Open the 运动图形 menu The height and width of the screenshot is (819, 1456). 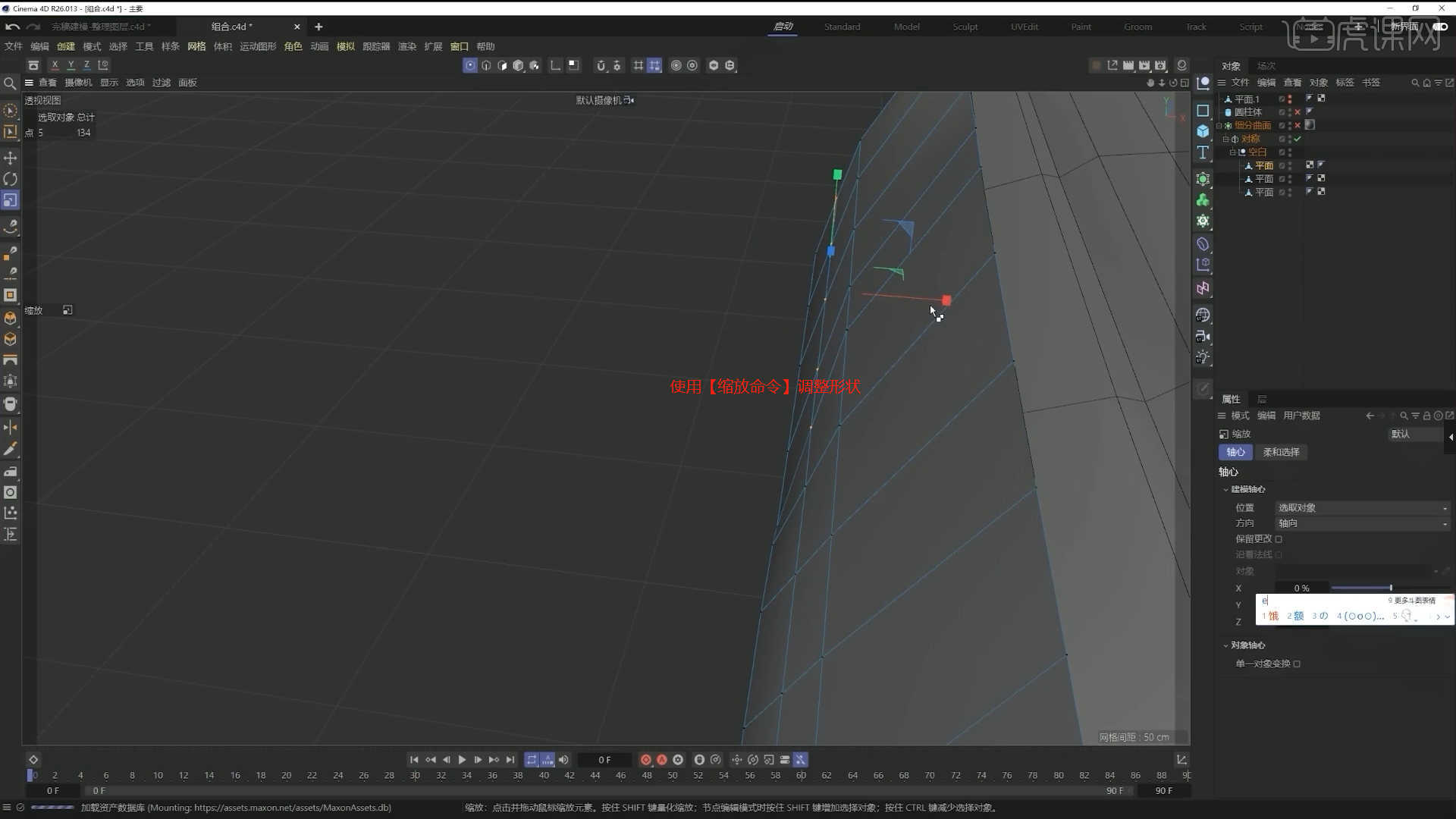click(x=258, y=46)
